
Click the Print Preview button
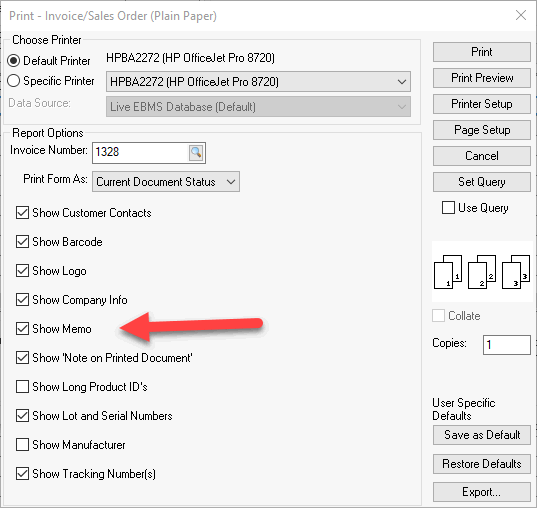coord(482,78)
